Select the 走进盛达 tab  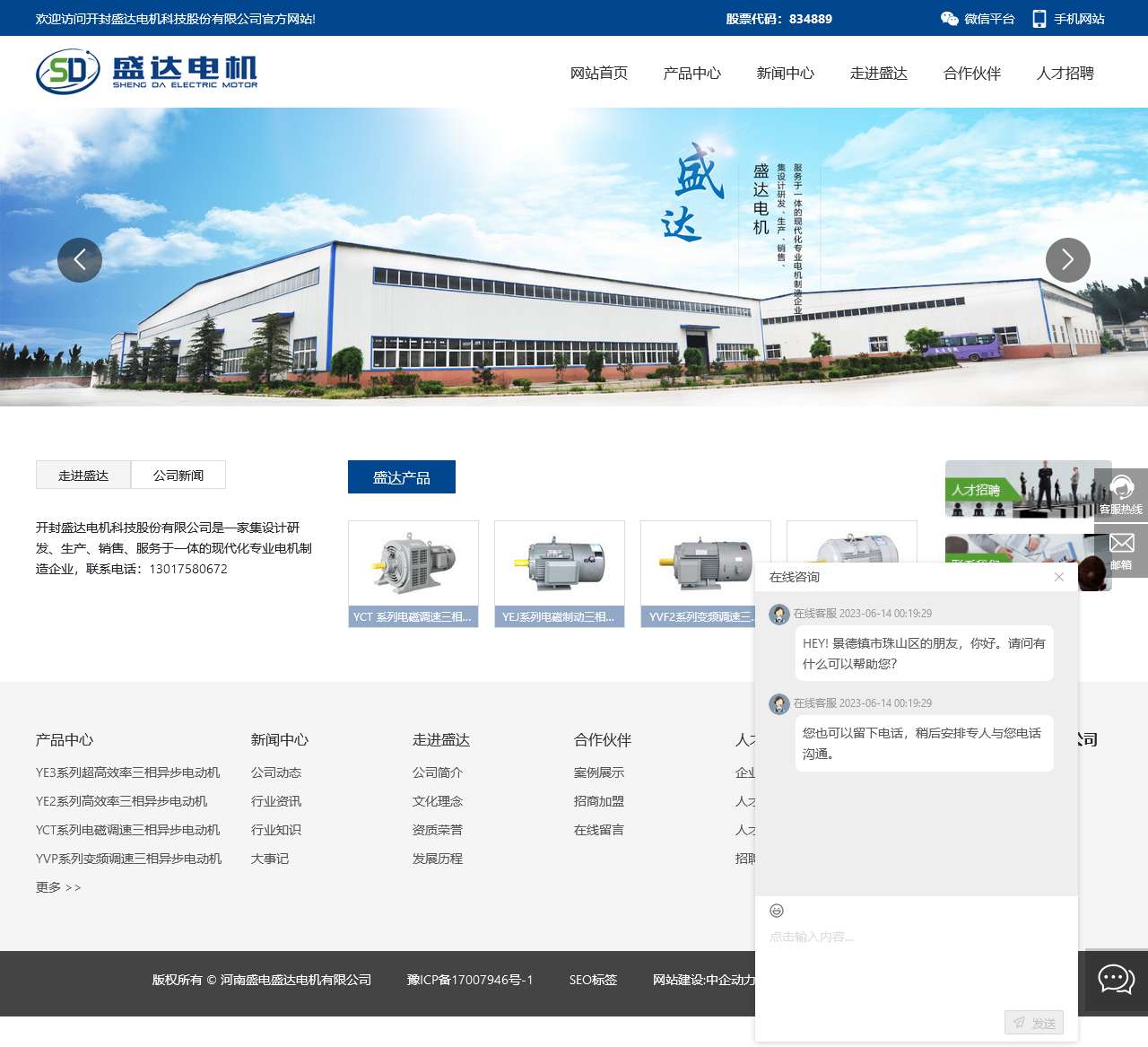click(83, 476)
